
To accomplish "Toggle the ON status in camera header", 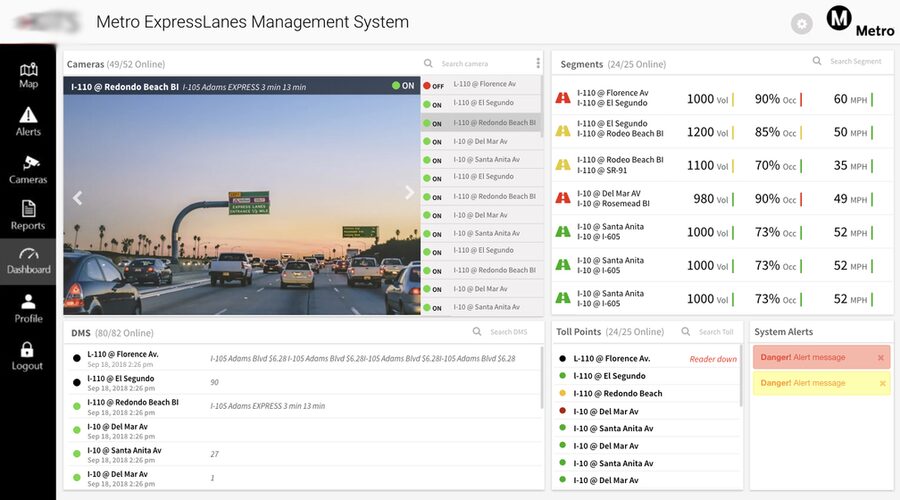I will click(403, 86).
